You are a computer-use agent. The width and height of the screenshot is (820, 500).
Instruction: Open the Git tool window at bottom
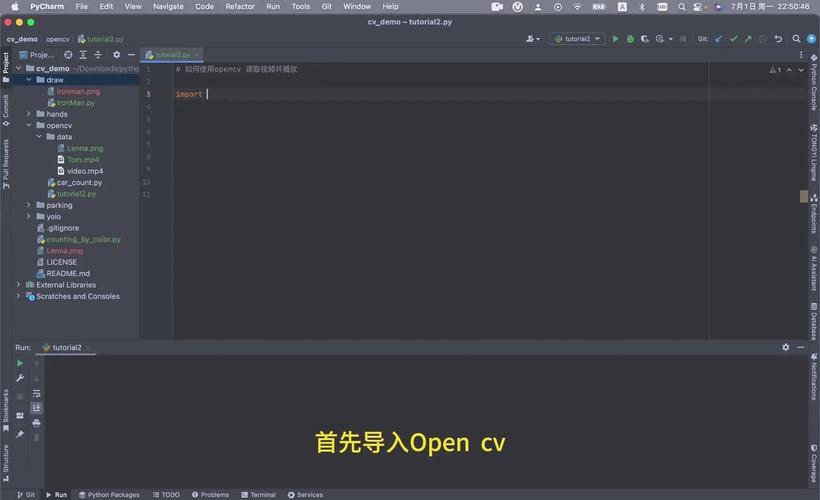[26, 494]
